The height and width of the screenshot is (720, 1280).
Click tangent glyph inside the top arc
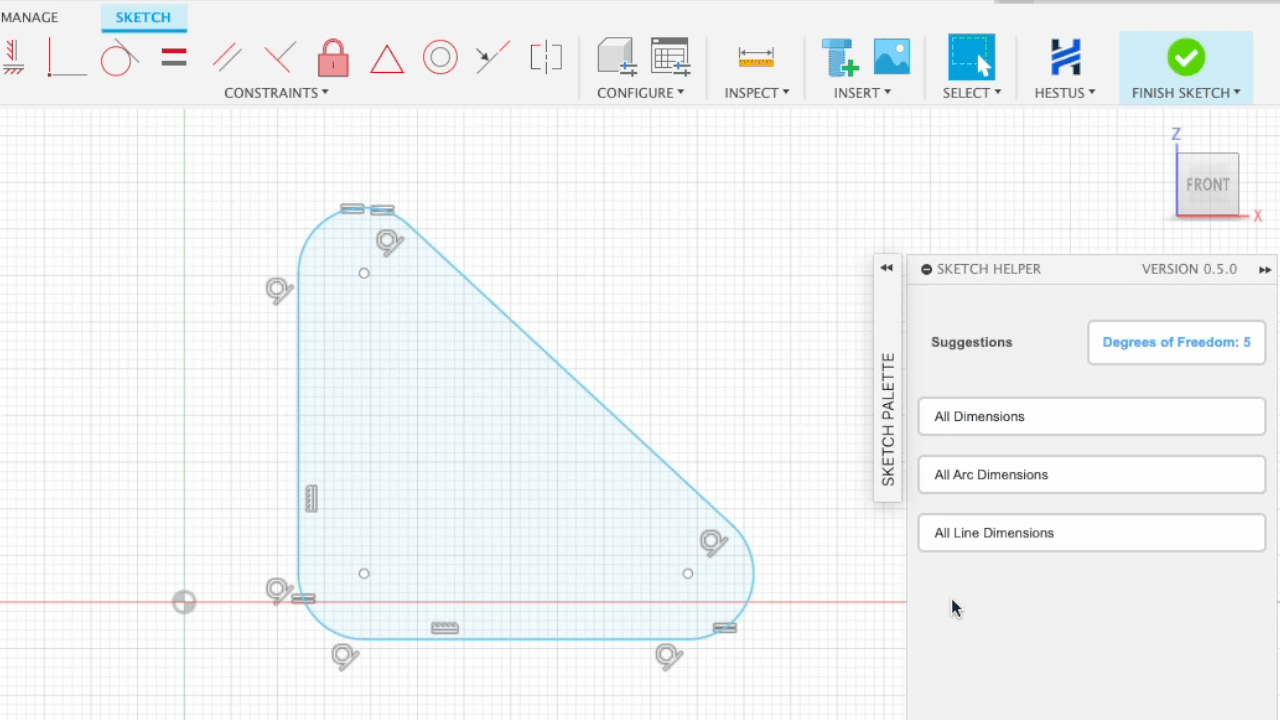pos(389,242)
